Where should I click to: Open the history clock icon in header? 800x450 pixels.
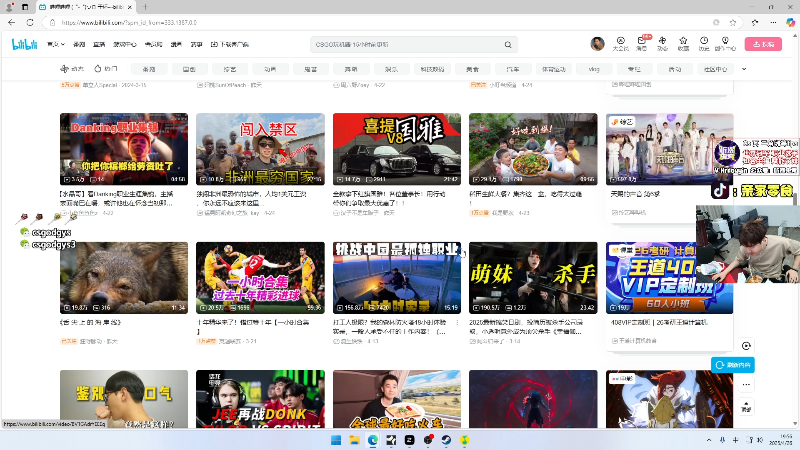[704, 44]
